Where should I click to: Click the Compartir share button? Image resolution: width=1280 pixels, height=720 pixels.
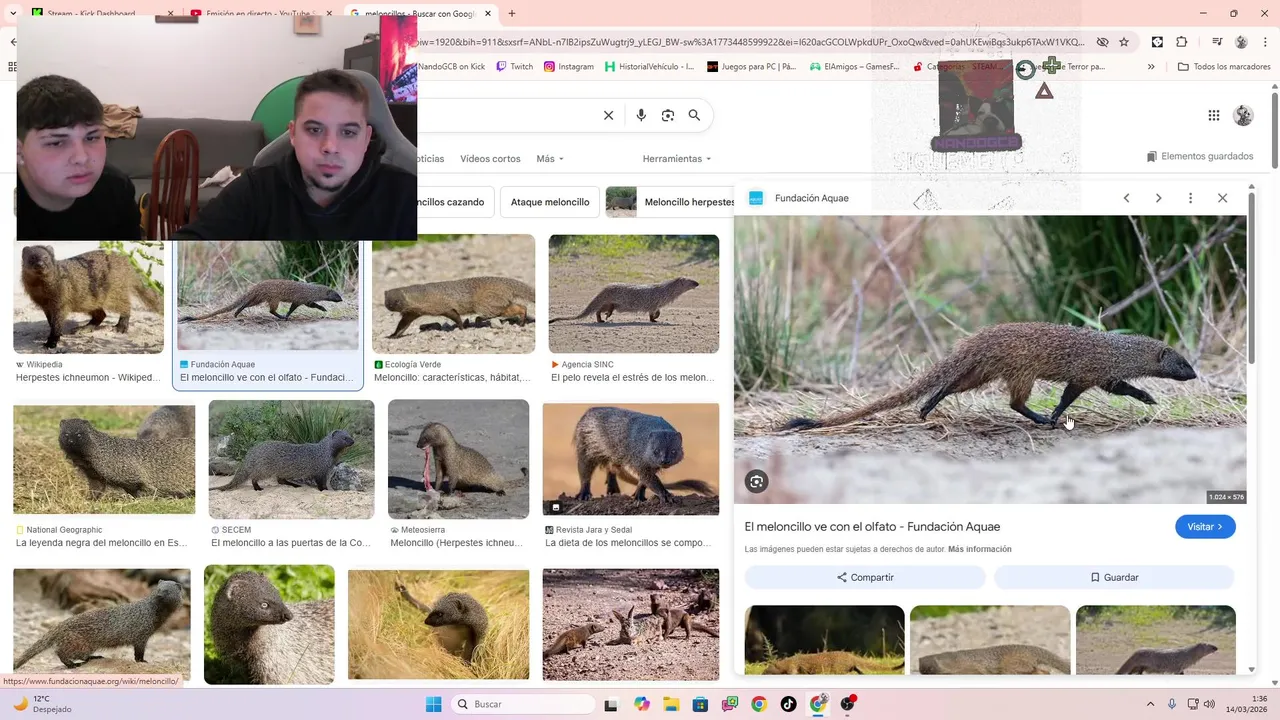coord(865,577)
